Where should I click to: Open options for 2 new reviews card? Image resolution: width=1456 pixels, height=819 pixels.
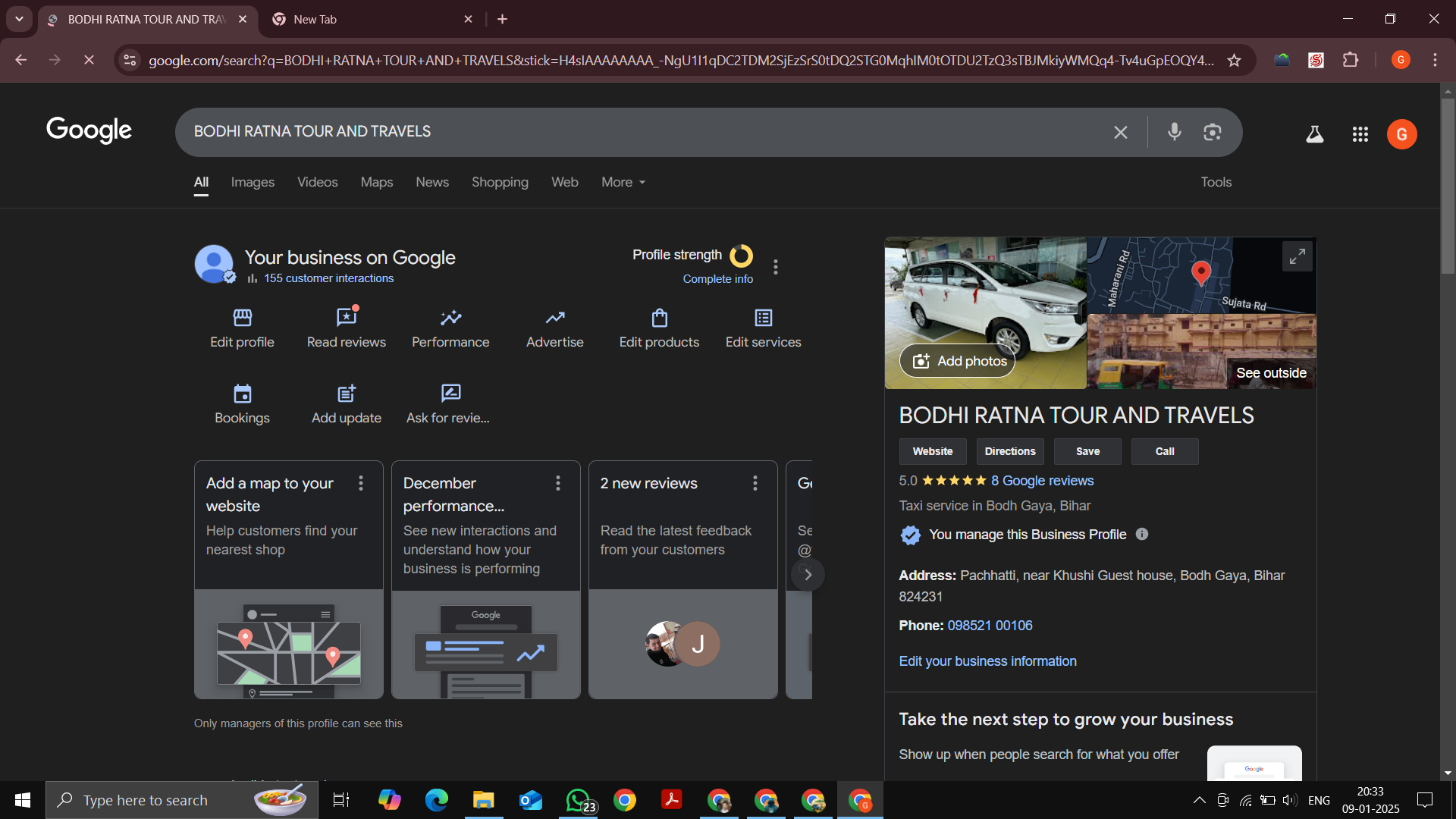[x=755, y=484]
